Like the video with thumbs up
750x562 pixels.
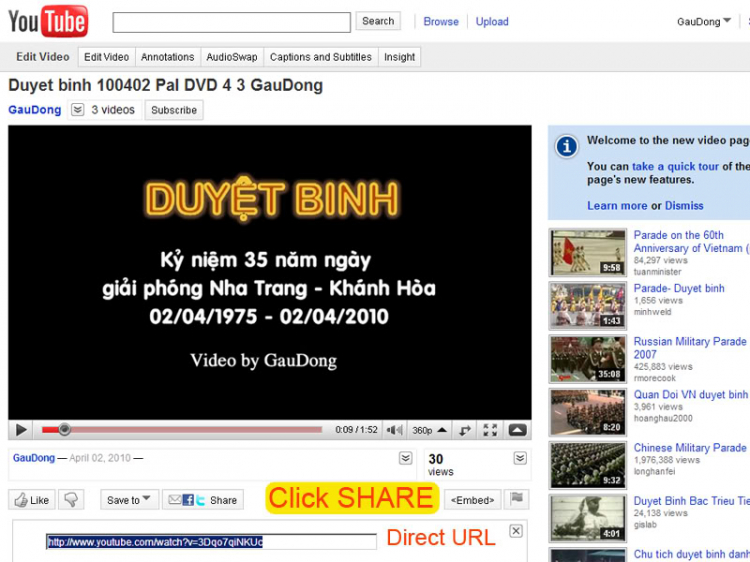[x=32, y=500]
